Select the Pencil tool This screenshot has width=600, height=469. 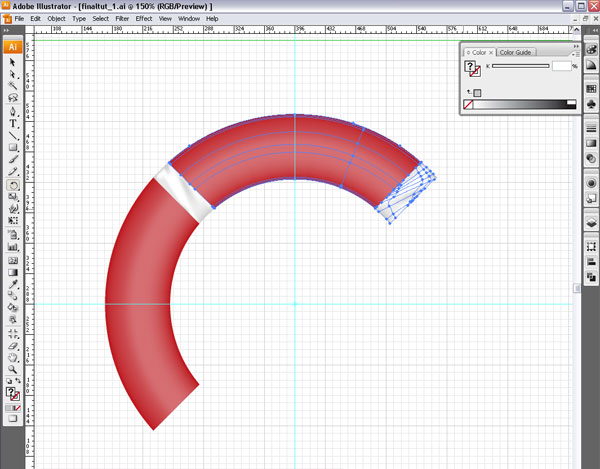pos(13,171)
